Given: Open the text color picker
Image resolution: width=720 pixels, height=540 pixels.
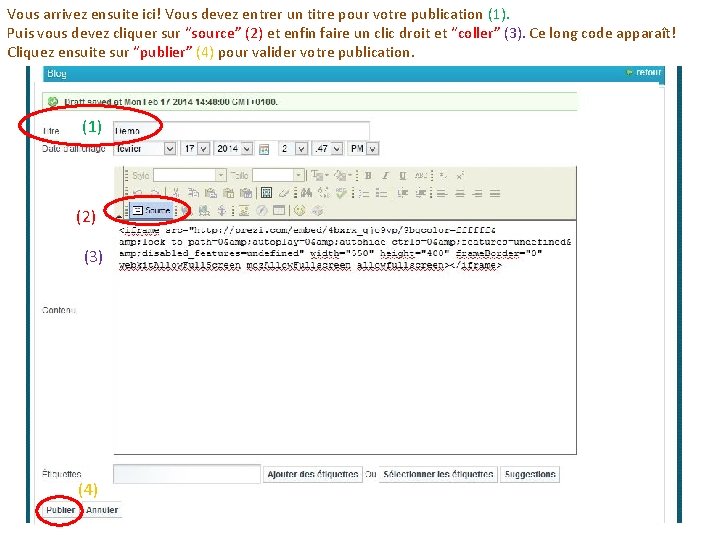Looking at the screenshot, I should coord(320,175).
